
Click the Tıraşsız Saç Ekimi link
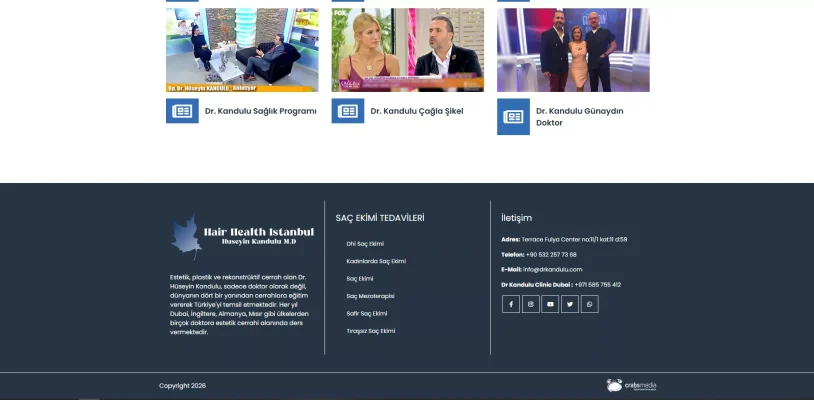(x=370, y=331)
